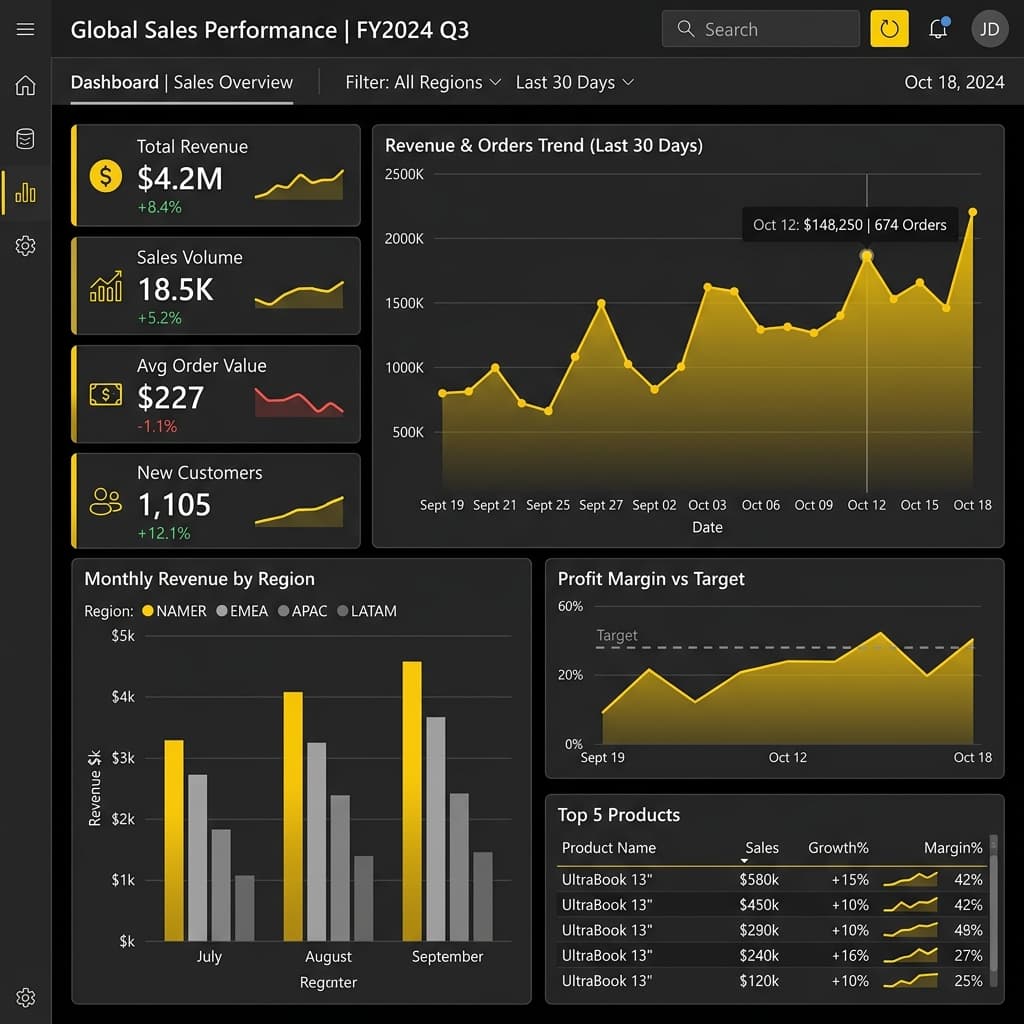Click the Sales Volume sparkline
1024x1024 pixels.
[299, 295]
